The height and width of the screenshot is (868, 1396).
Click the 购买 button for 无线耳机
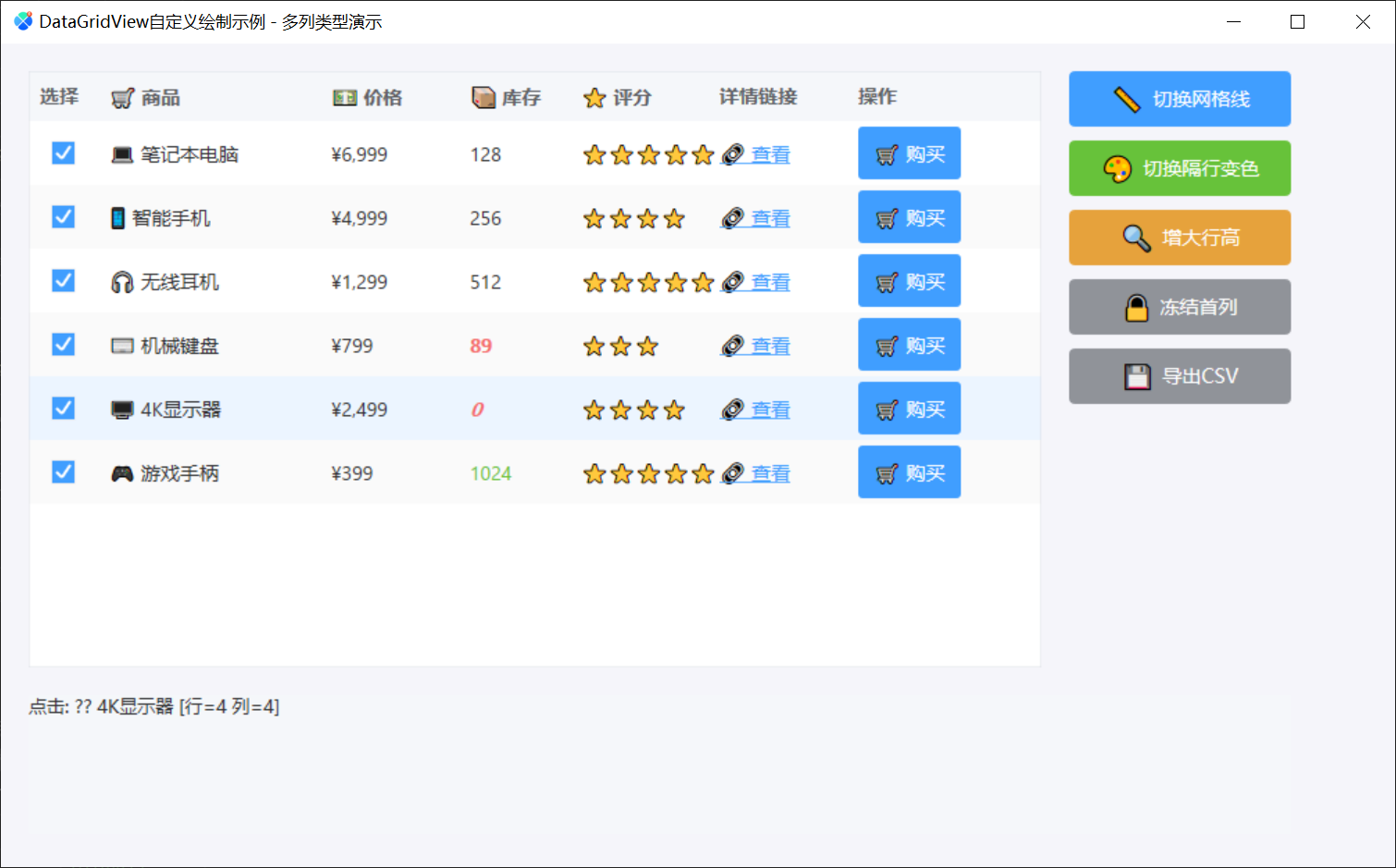pos(909,280)
